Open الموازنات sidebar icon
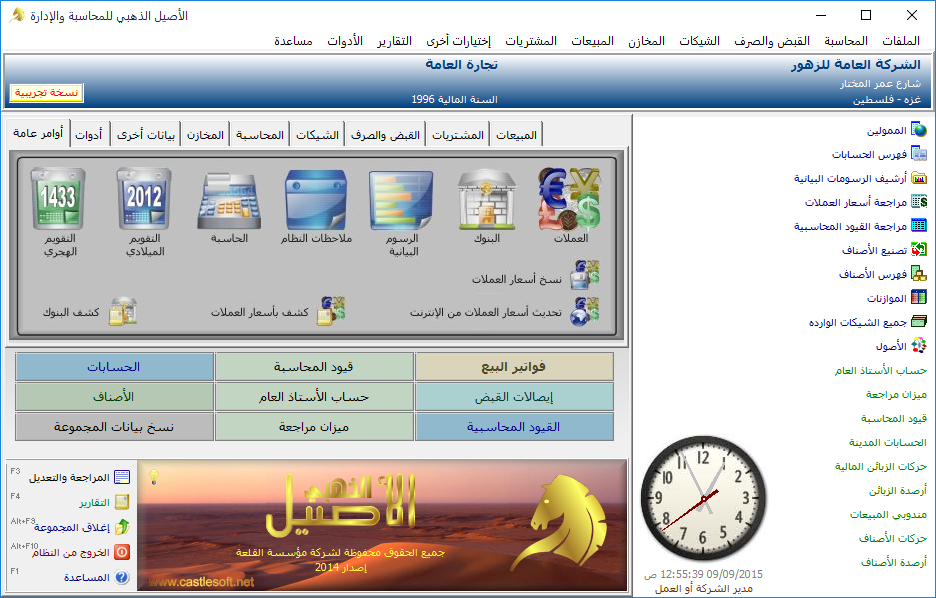 [x=919, y=298]
